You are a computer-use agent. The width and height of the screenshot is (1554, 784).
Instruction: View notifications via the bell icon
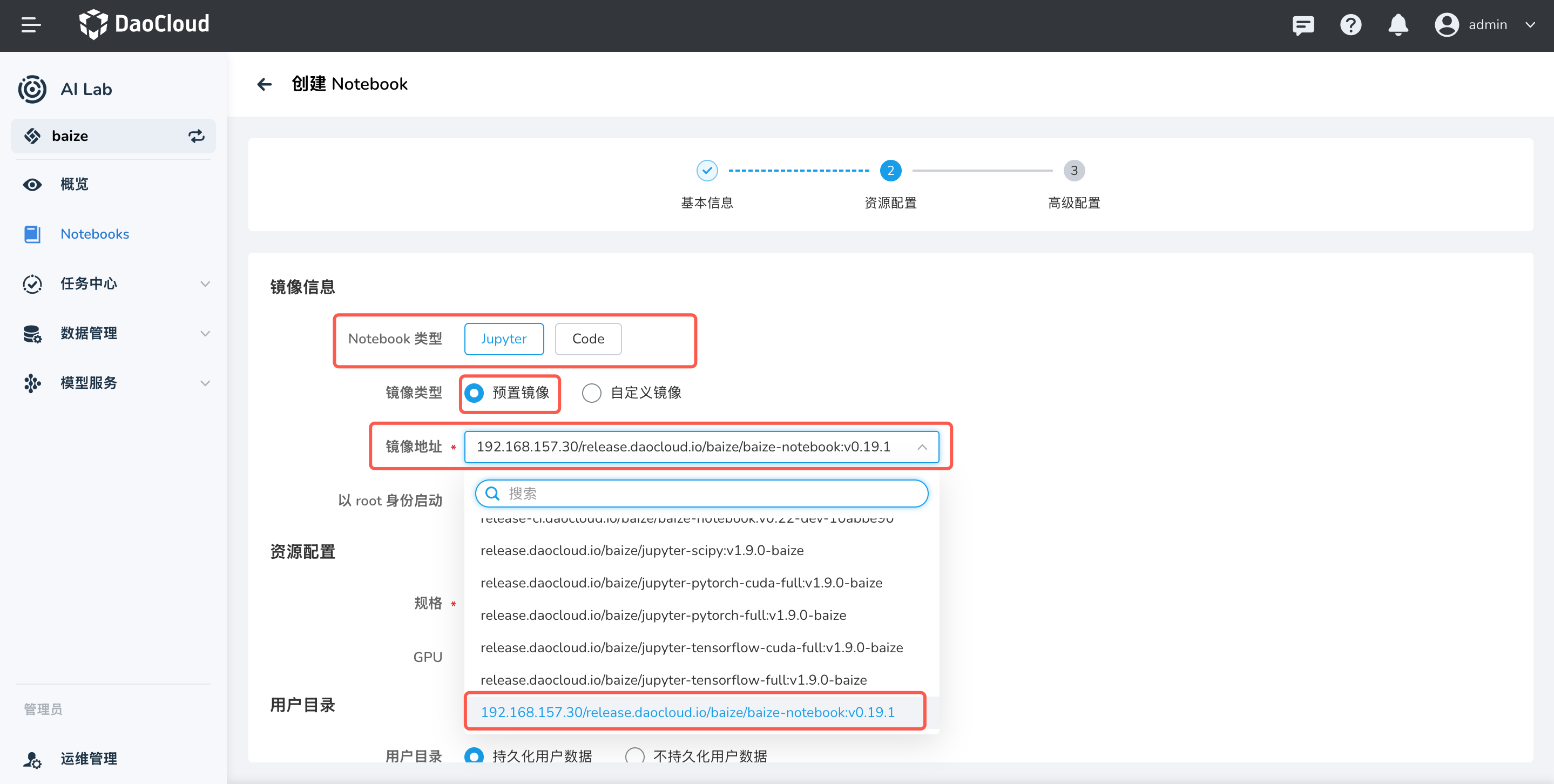click(1398, 25)
